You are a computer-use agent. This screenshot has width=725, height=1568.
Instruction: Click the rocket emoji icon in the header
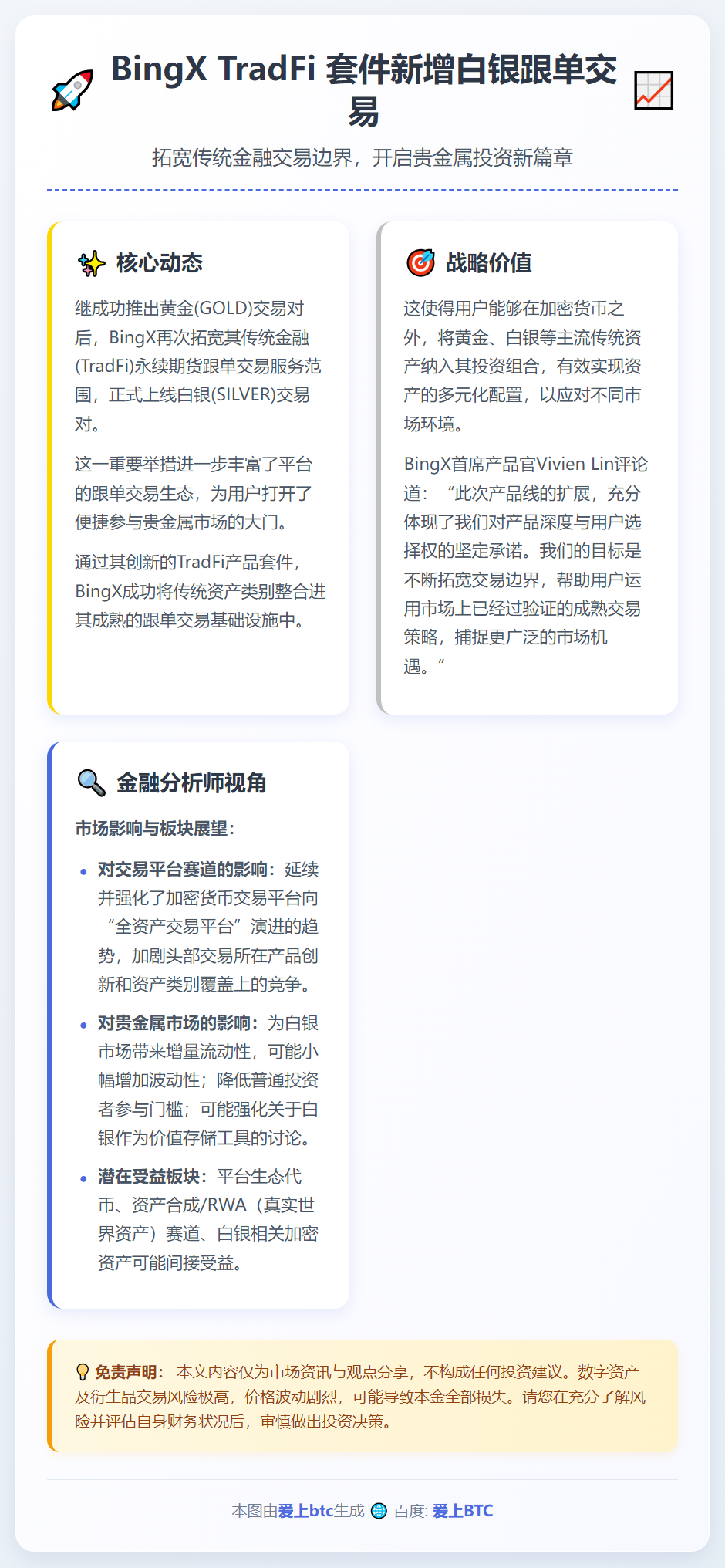coord(72,90)
